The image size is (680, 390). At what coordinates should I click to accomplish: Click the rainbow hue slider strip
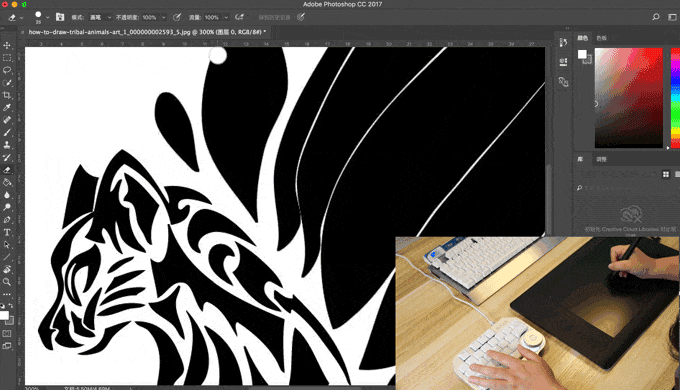(675, 98)
